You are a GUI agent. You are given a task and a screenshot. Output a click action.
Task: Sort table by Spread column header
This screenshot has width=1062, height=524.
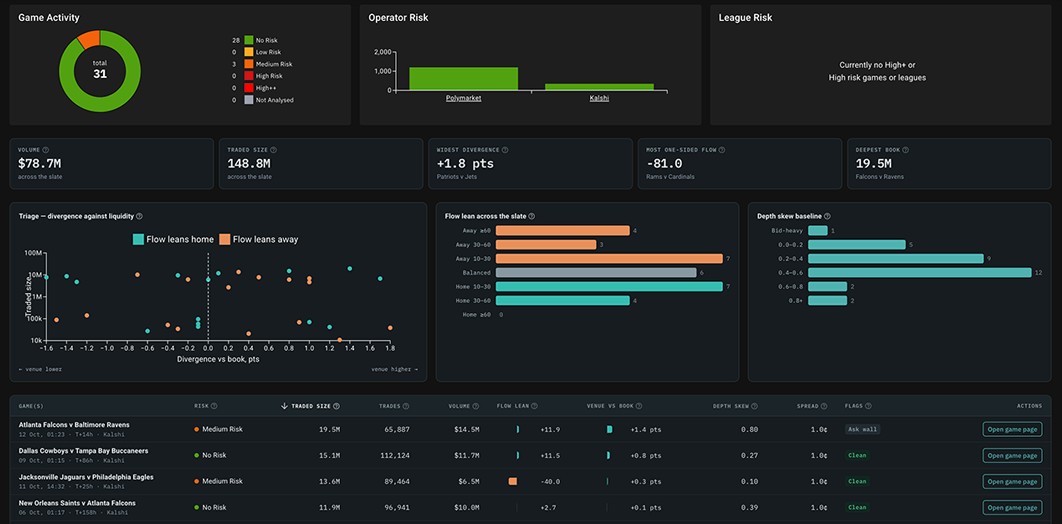click(x=808, y=406)
